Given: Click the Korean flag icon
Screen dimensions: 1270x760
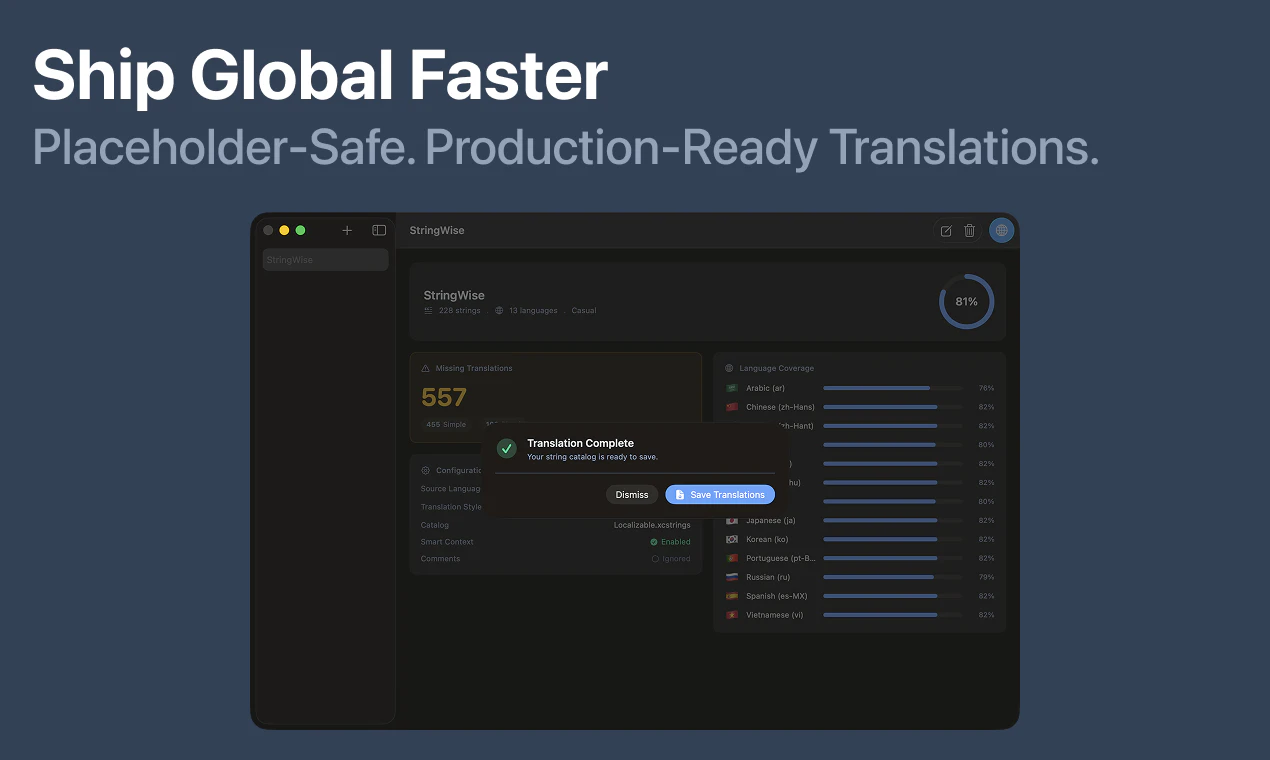Looking at the screenshot, I should [x=732, y=539].
